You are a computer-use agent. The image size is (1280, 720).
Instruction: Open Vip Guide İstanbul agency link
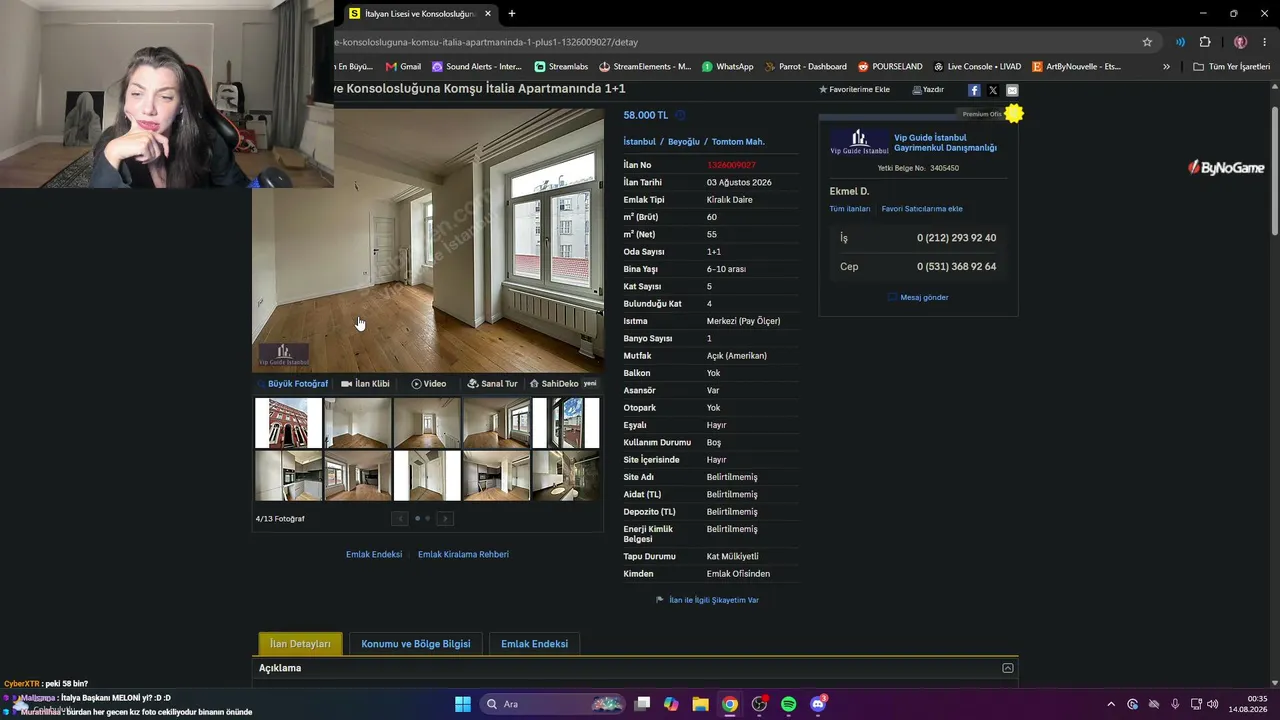pyautogui.click(x=945, y=143)
